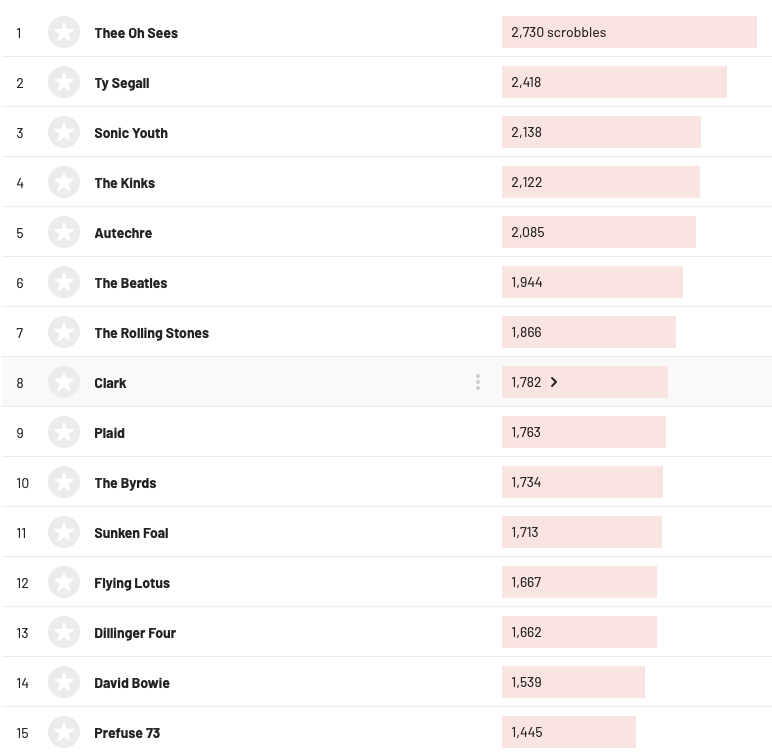Screen dimensions: 772x755
Task: Open the three-dot more menu for Clark
Action: coord(478,382)
